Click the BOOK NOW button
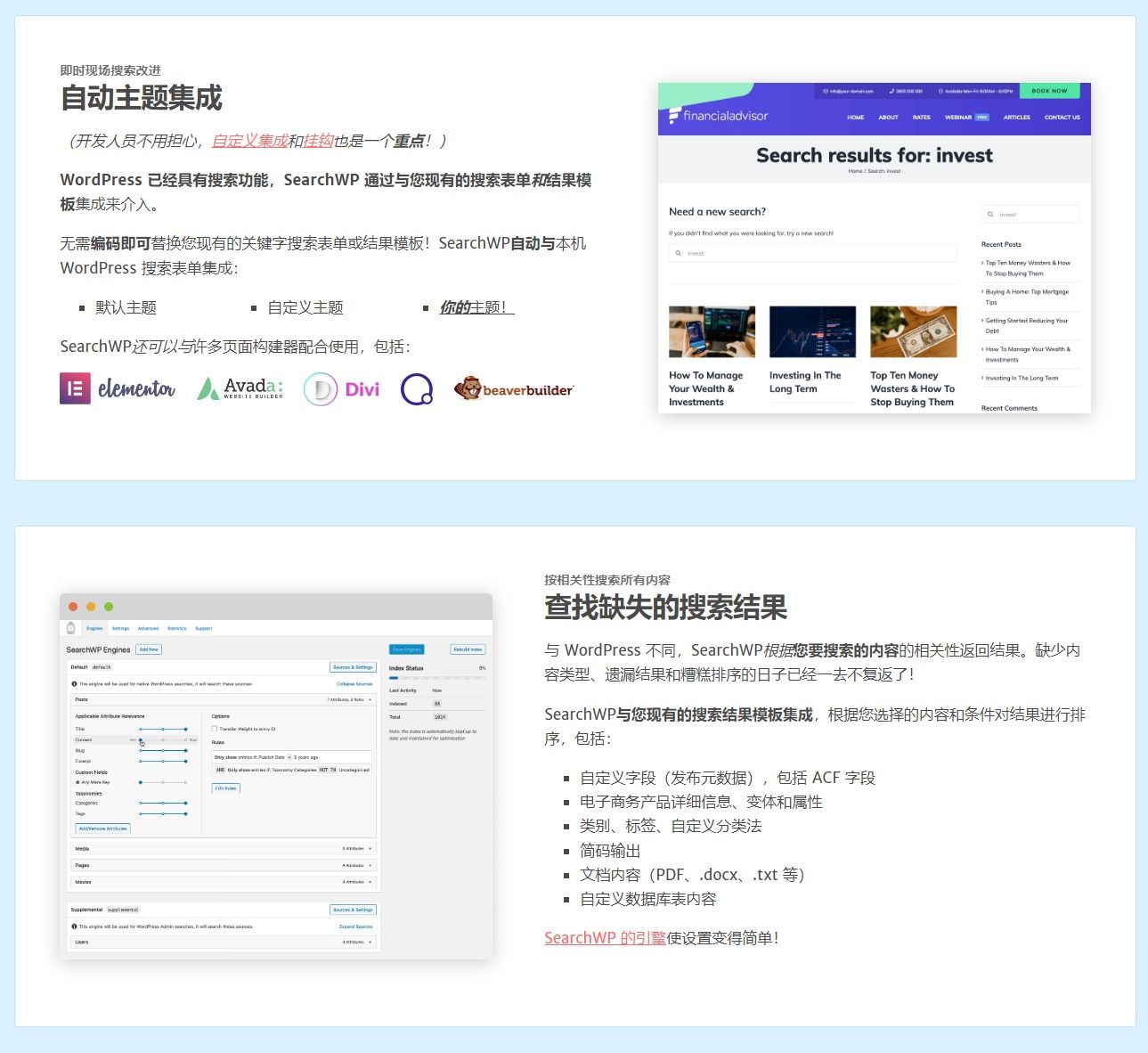Image resolution: width=1148 pixels, height=1053 pixels. tap(1049, 91)
